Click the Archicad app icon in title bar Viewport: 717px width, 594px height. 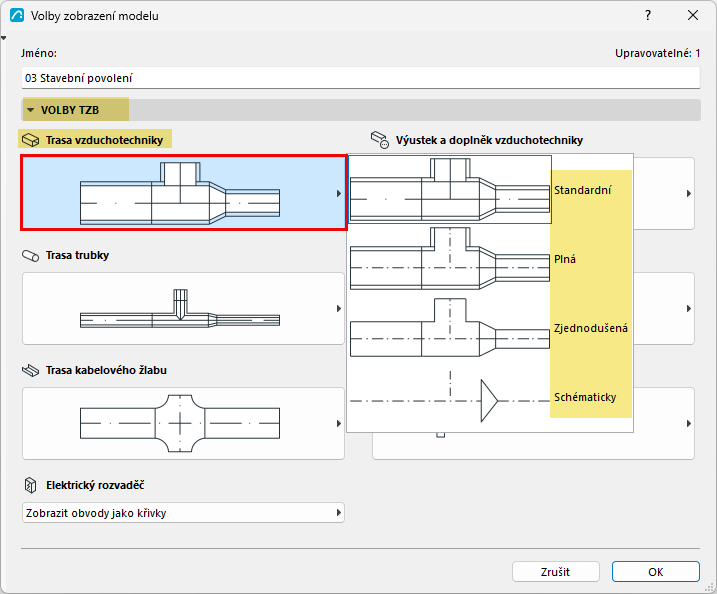click(17, 16)
